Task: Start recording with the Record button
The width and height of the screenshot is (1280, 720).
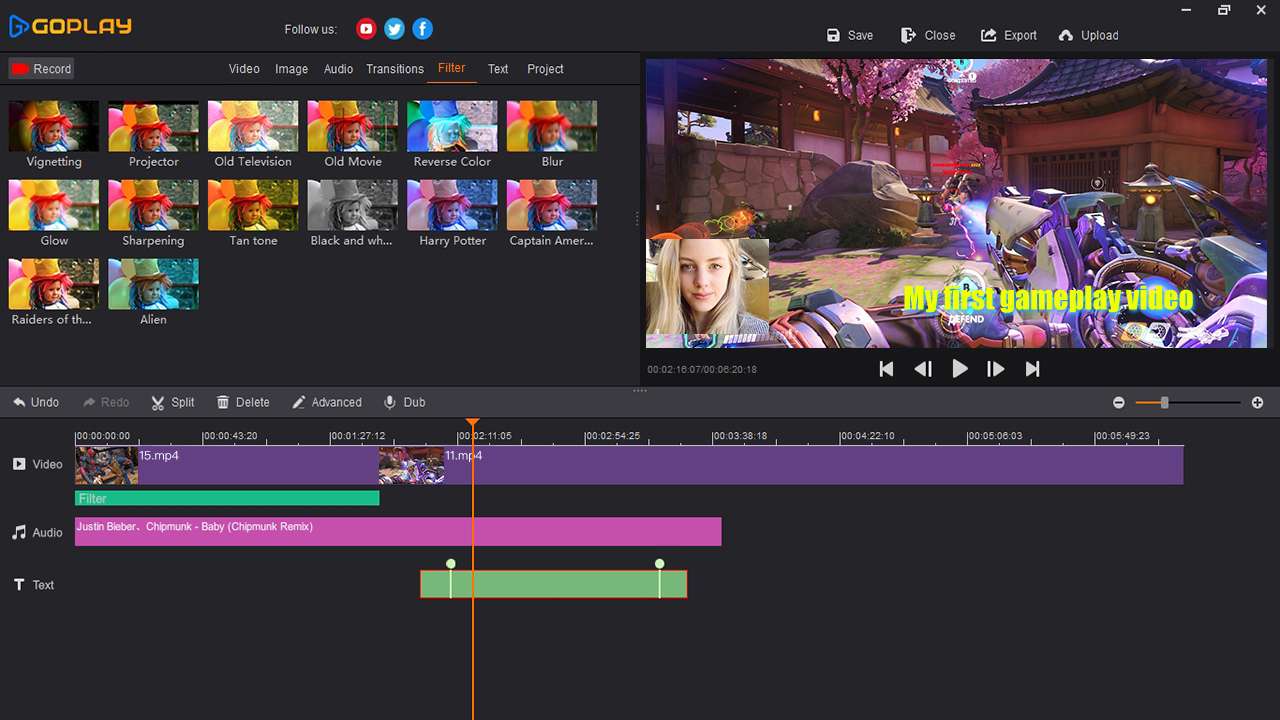Action: coord(41,69)
